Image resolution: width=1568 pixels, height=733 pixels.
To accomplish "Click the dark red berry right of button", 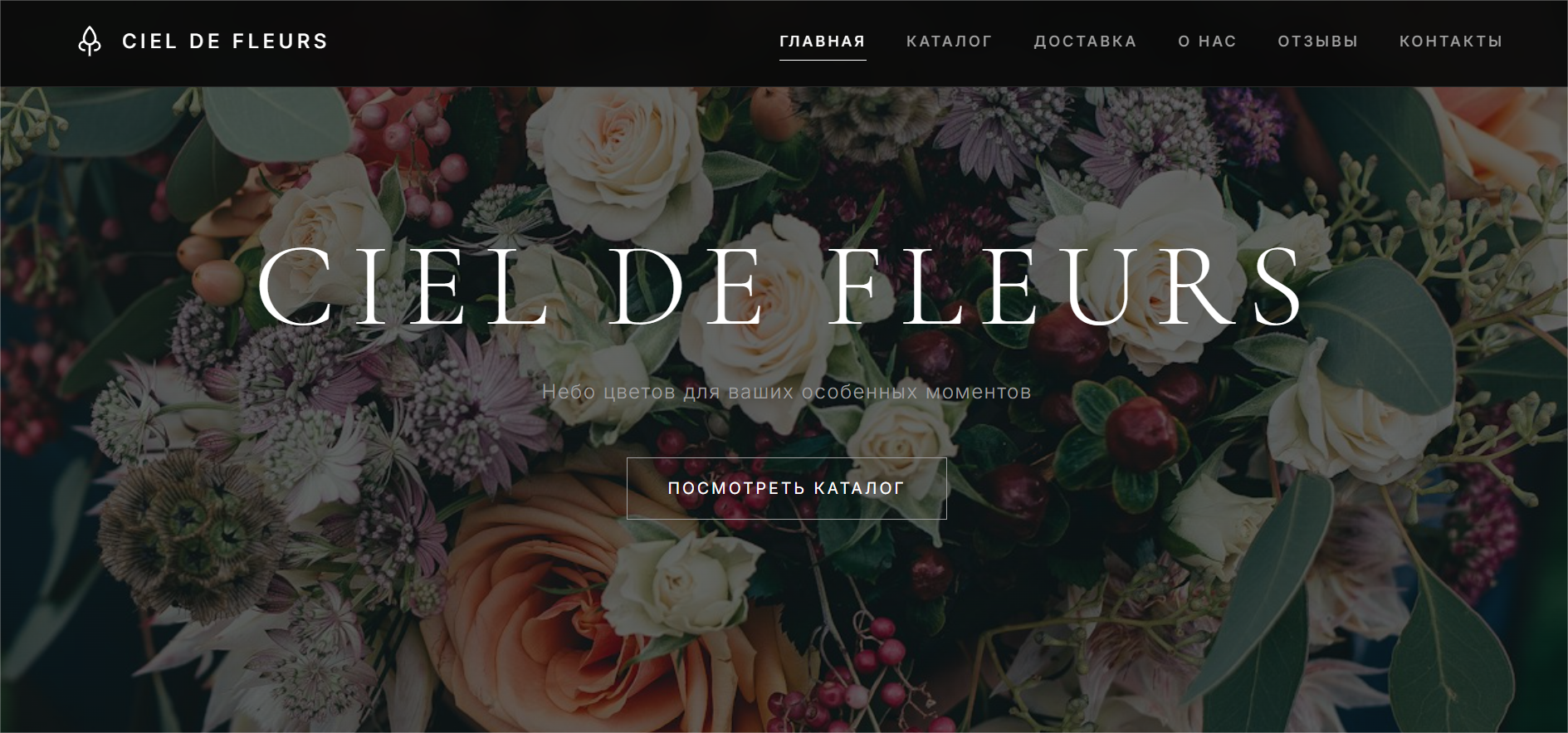I will (x=1144, y=432).
